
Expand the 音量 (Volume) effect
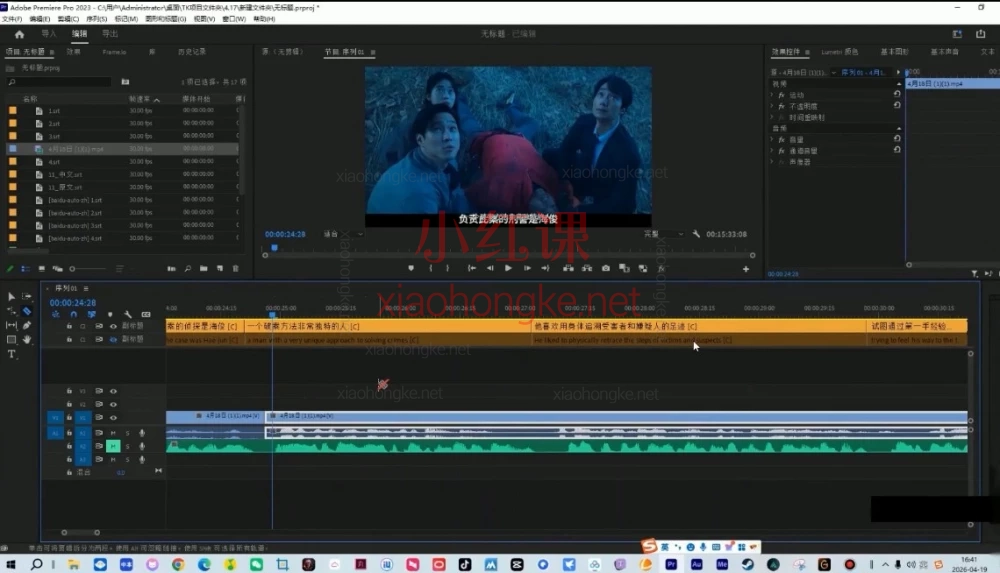772,139
